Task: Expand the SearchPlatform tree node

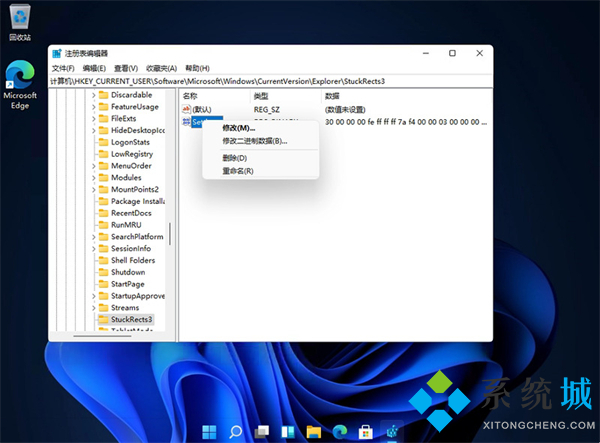Action: [x=94, y=237]
